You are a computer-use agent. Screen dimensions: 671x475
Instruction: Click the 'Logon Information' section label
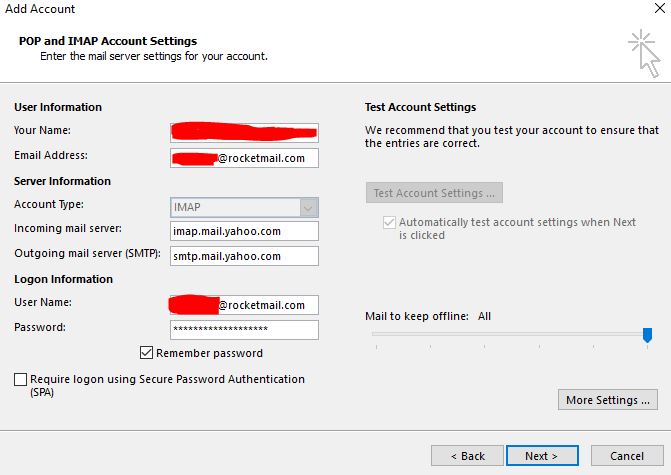click(x=63, y=279)
